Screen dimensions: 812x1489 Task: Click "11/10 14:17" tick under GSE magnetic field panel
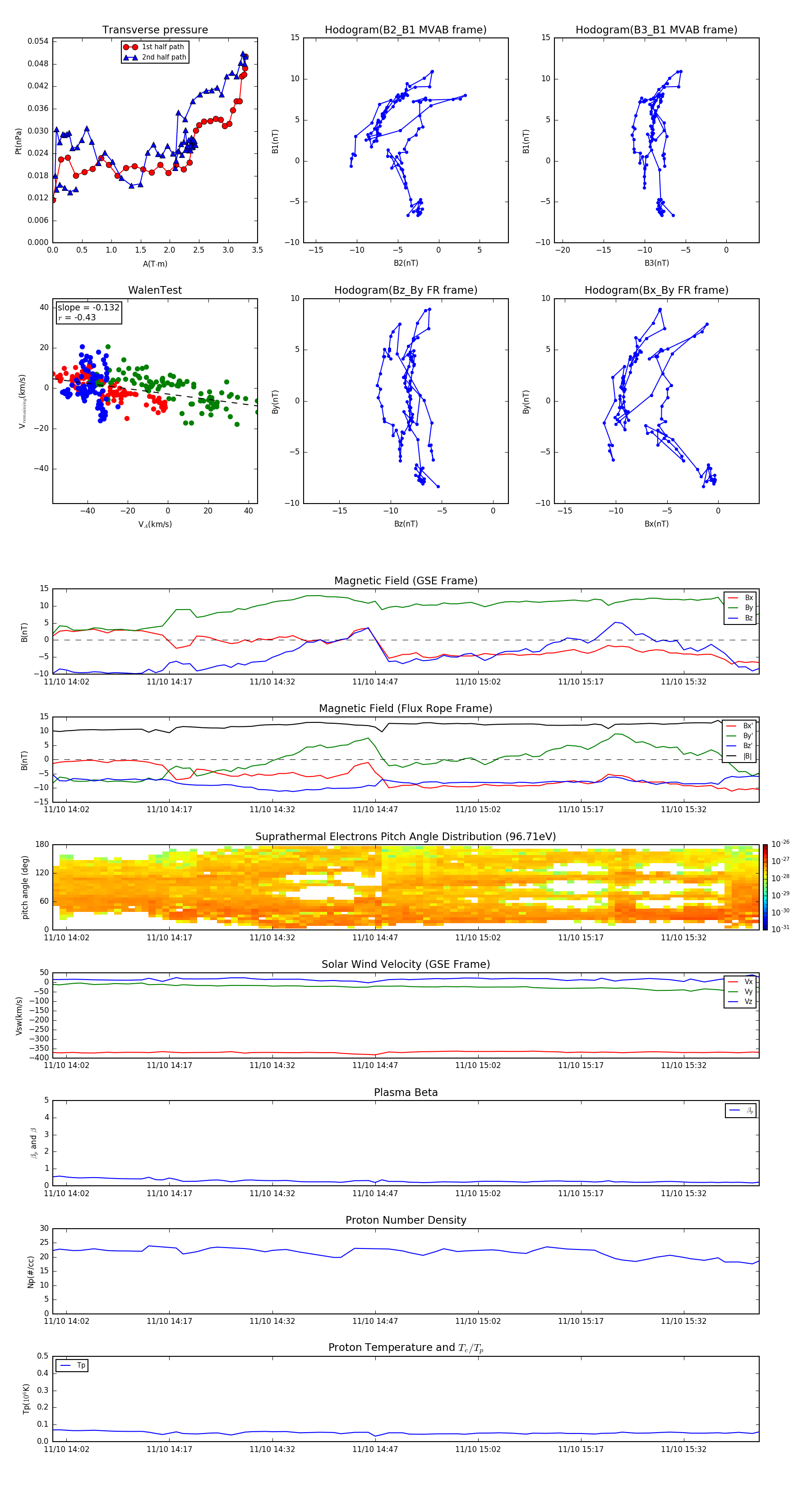click(x=169, y=682)
